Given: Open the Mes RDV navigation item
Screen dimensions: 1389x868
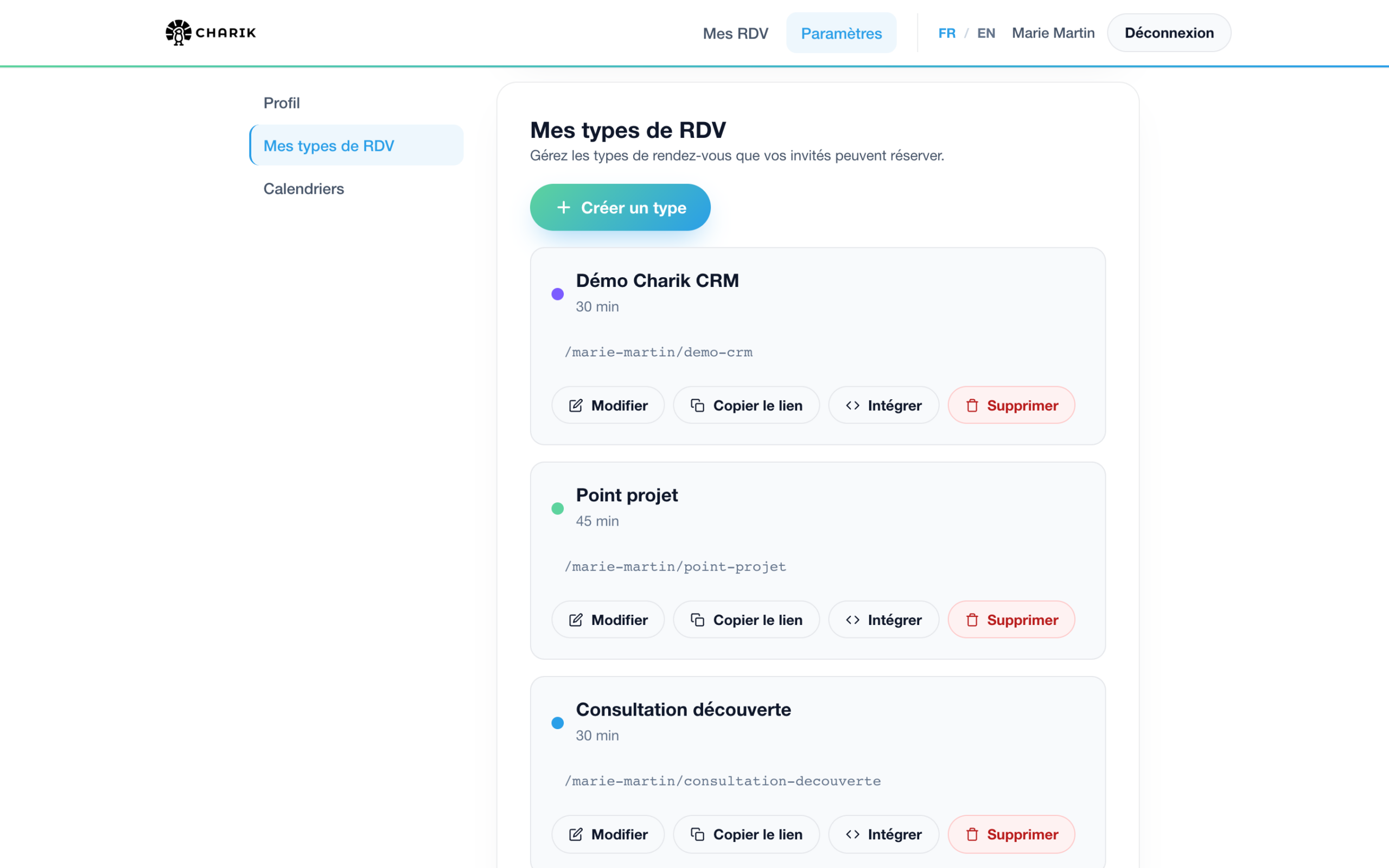Looking at the screenshot, I should coord(735,33).
